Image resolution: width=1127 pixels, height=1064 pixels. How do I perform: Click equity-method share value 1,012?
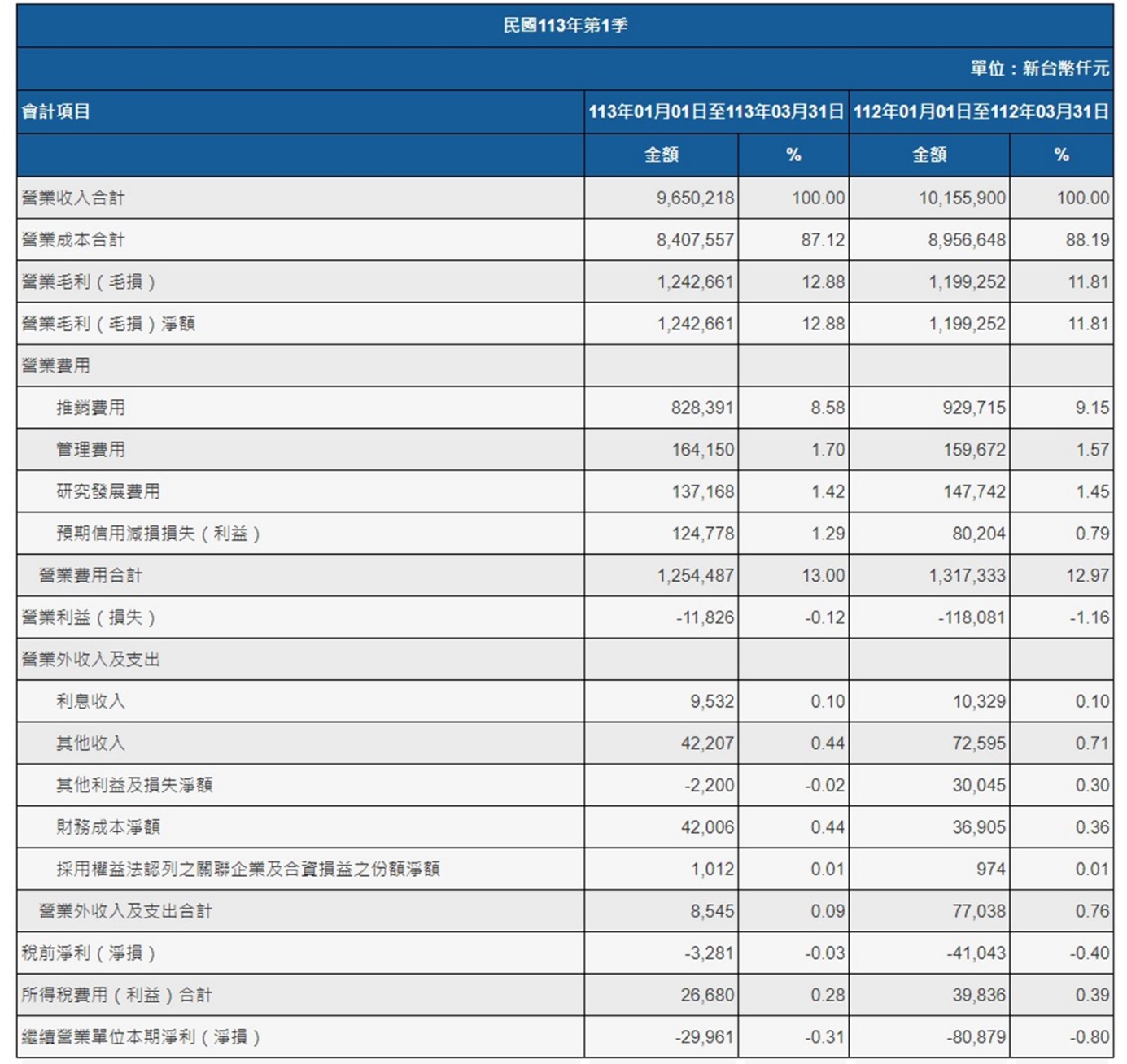pos(713,869)
